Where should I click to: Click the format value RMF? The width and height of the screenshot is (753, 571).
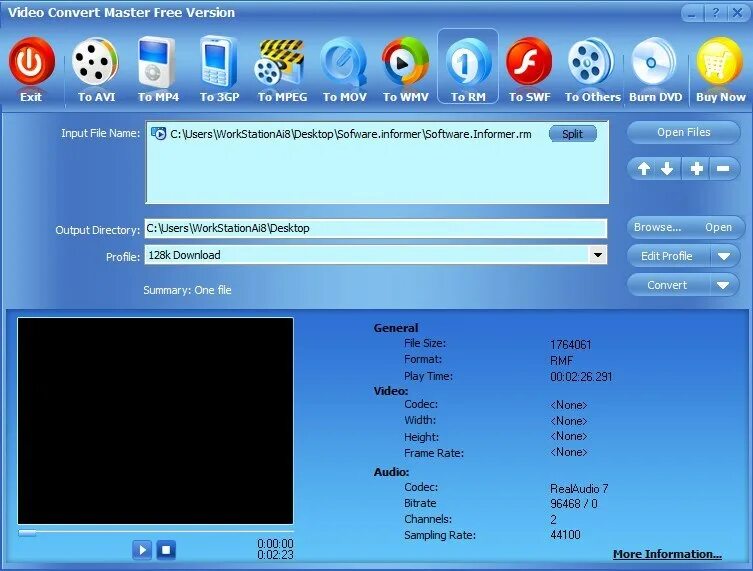click(561, 361)
